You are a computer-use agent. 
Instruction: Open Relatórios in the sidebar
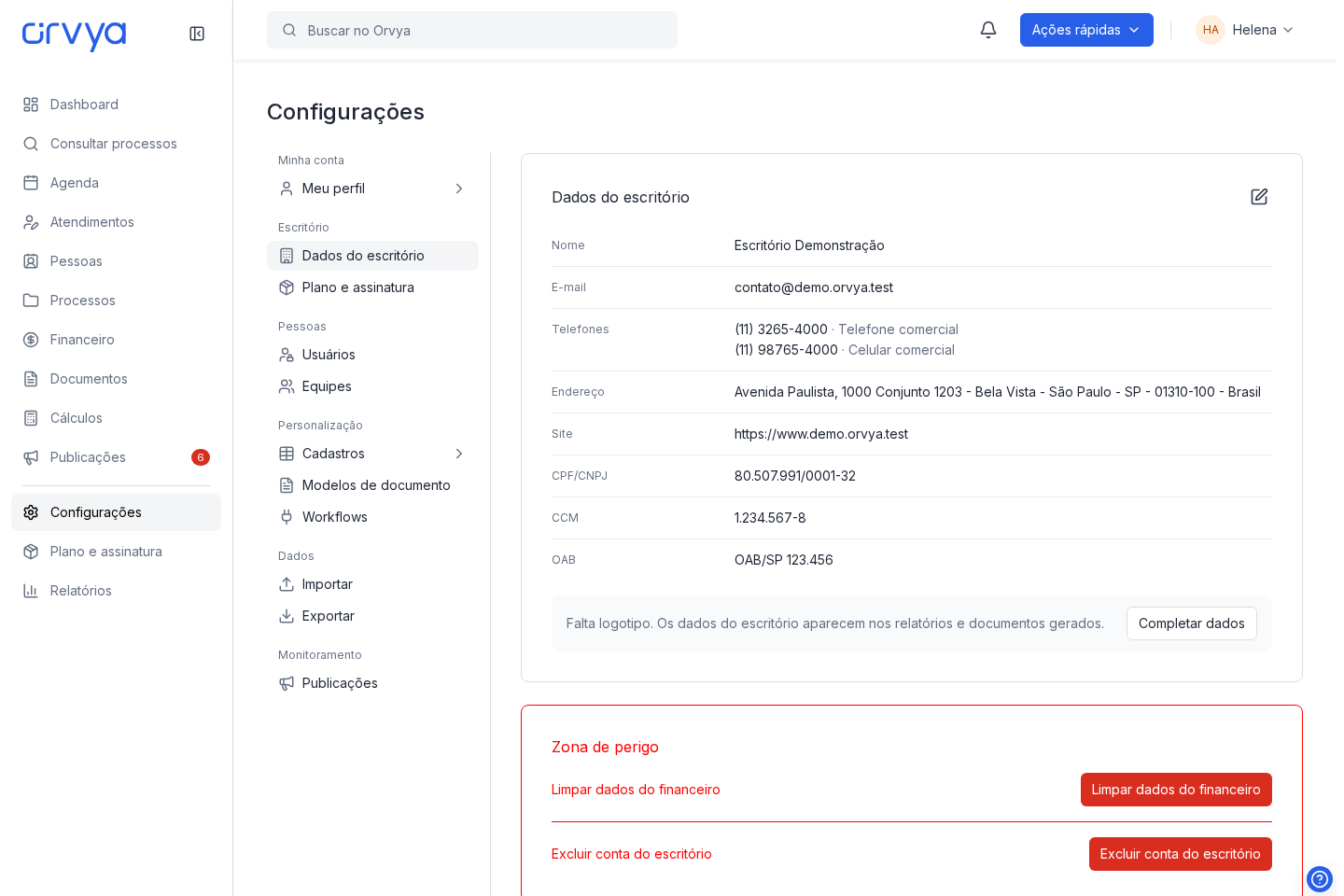(116, 591)
